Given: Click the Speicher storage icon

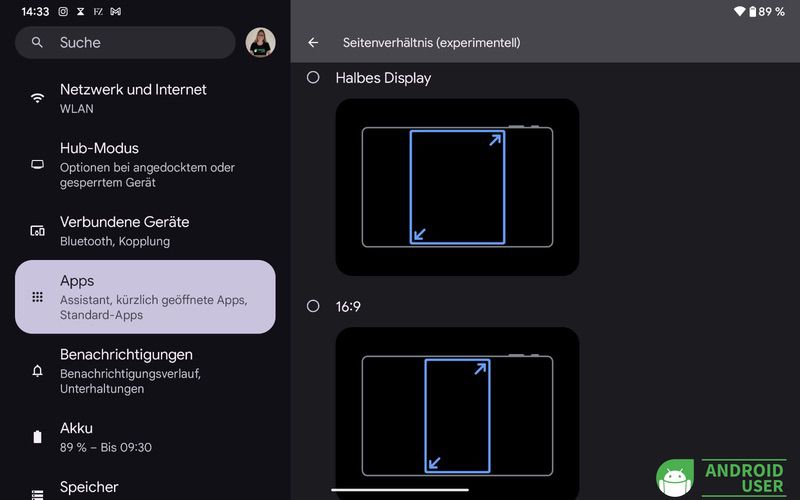Looking at the screenshot, I should coord(37,495).
